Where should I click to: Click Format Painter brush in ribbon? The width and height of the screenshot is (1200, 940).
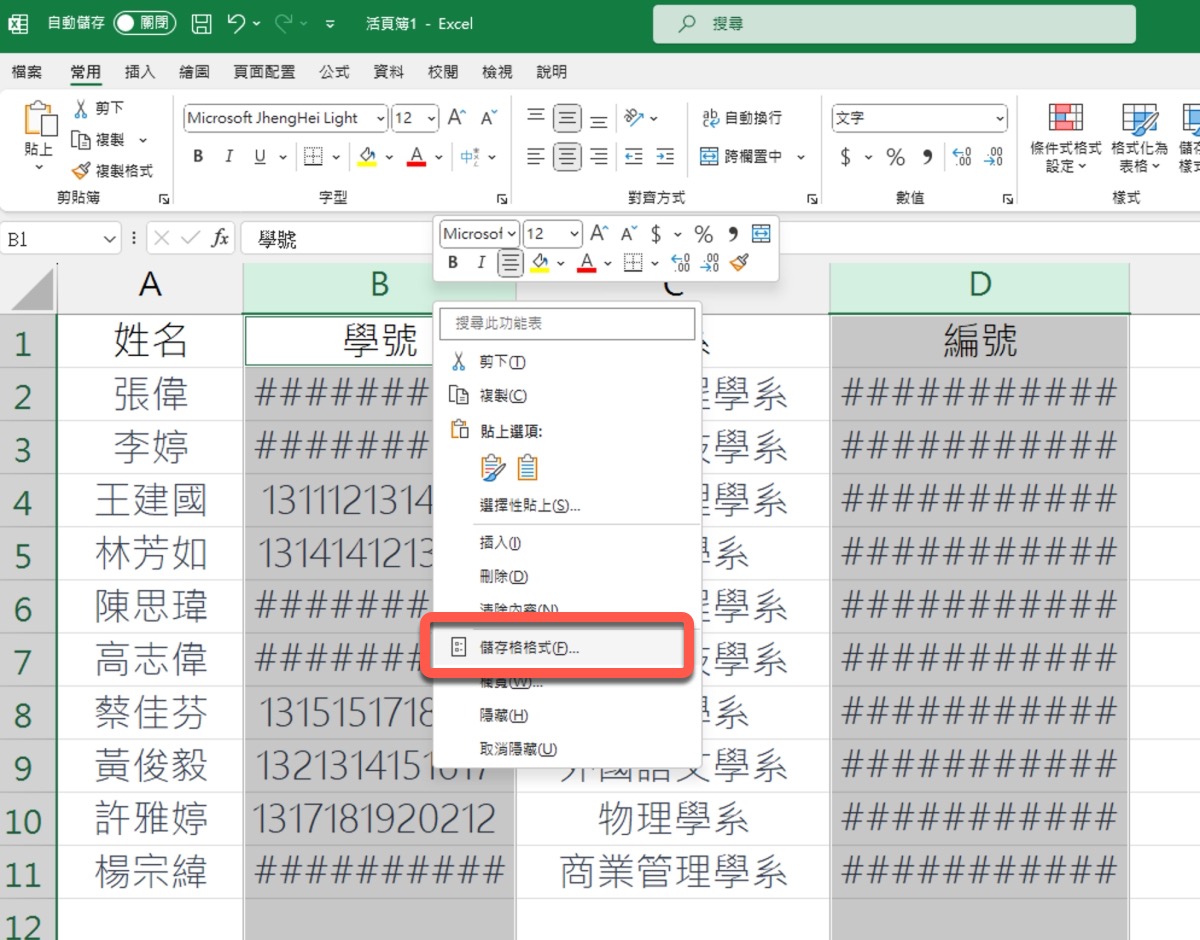pos(113,171)
